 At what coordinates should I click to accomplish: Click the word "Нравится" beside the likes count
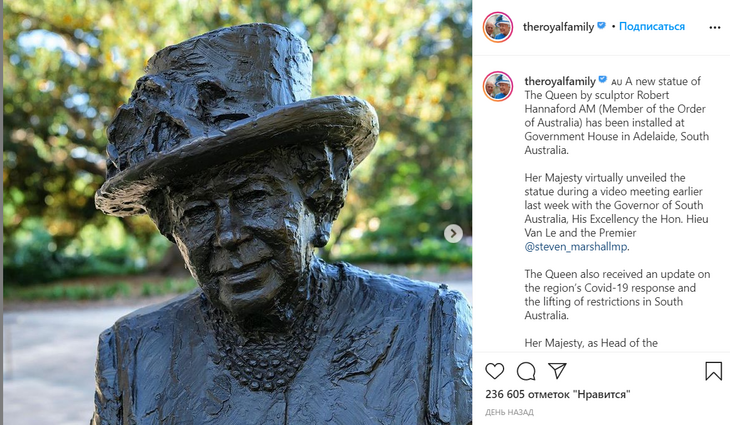(x=603, y=395)
